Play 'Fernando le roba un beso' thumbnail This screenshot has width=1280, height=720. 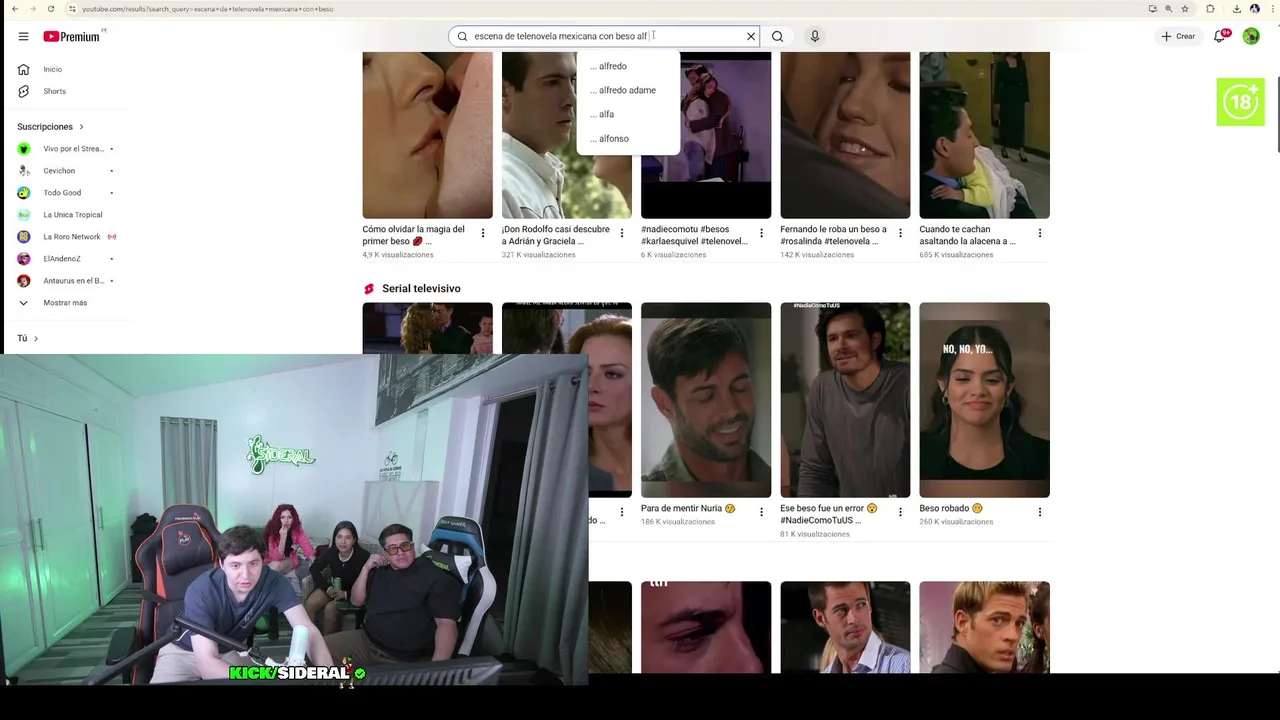point(845,135)
